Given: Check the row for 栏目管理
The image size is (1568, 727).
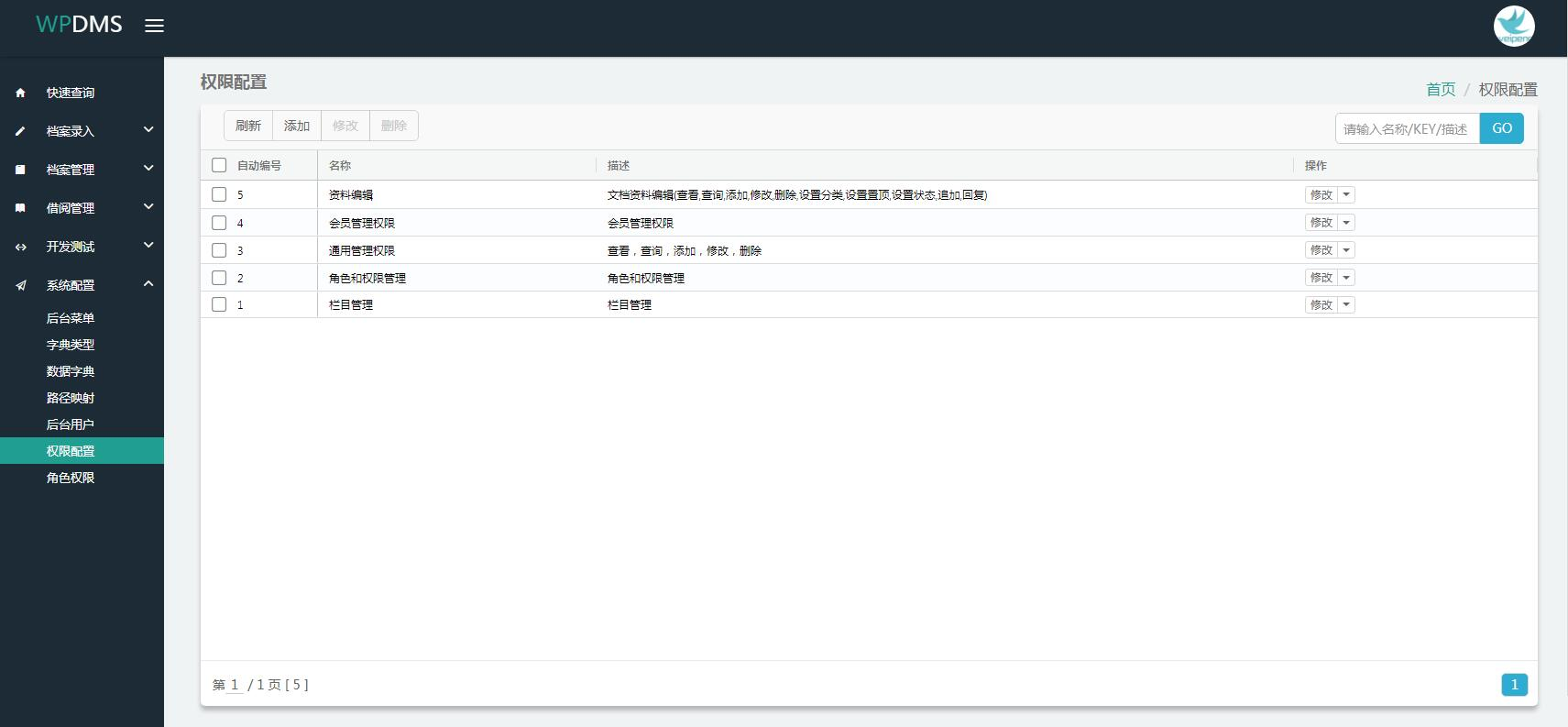Looking at the screenshot, I should [x=219, y=304].
